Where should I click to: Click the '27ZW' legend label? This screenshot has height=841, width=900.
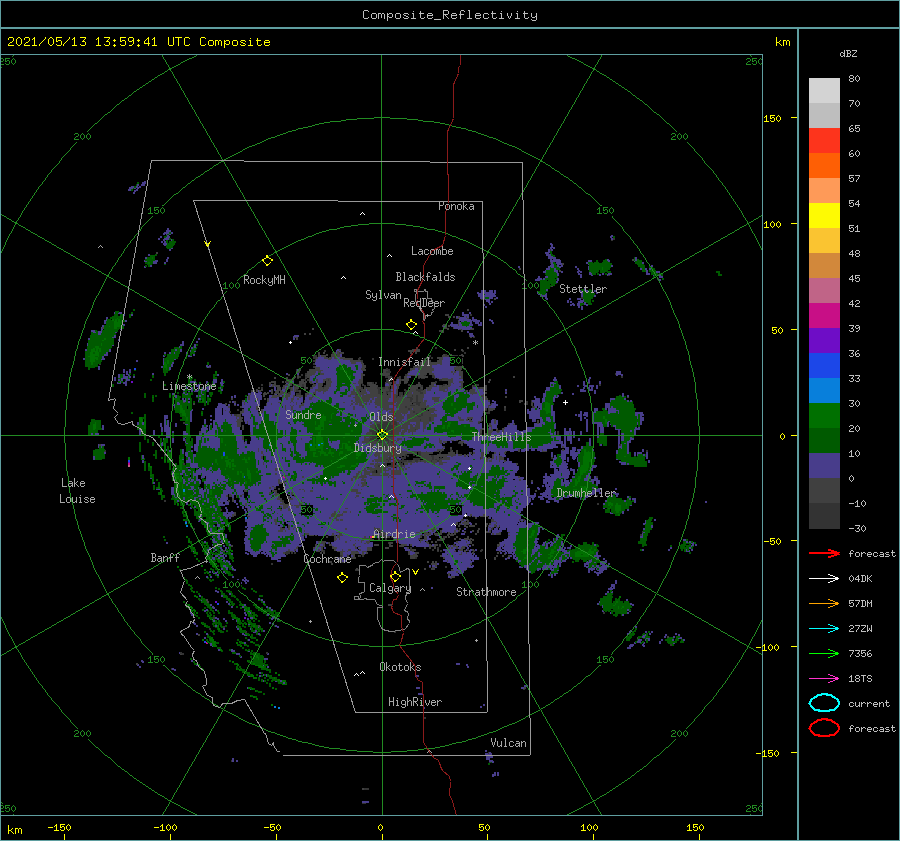pos(860,629)
